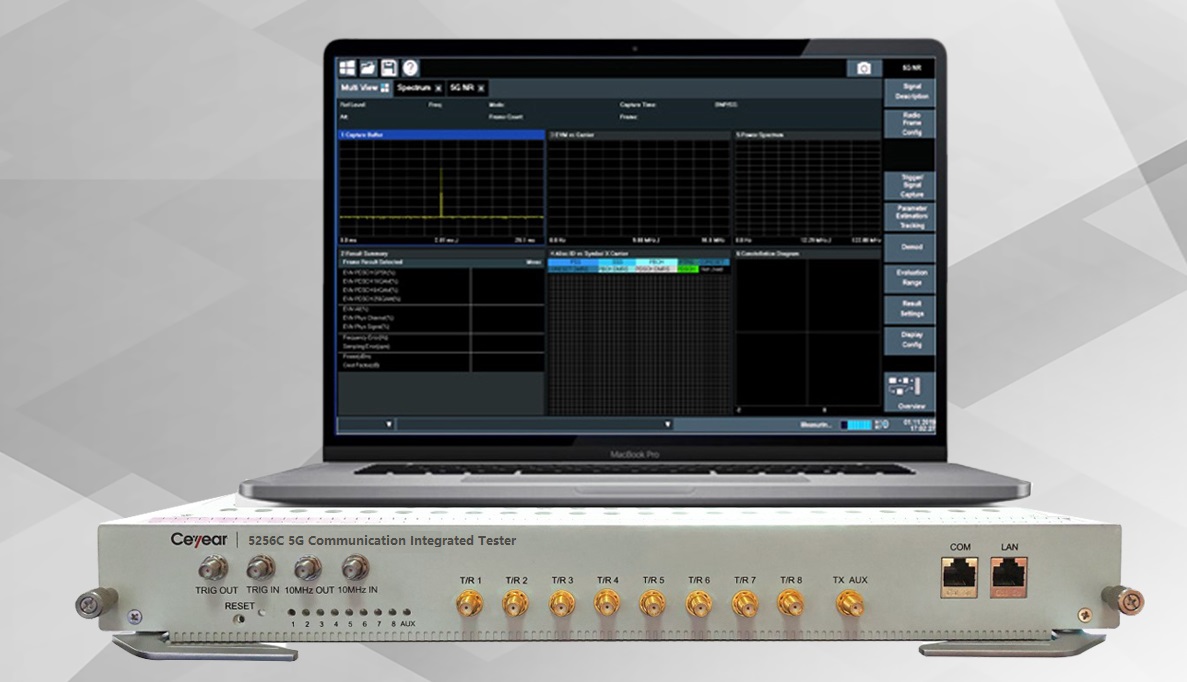Click the 5G NR label above softkeys
1187x682 pixels.
[x=911, y=68]
